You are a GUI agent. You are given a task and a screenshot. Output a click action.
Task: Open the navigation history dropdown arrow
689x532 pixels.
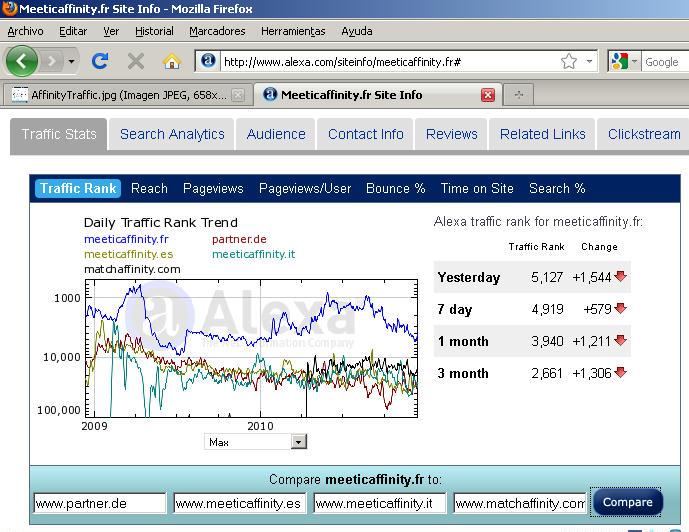(x=71, y=62)
